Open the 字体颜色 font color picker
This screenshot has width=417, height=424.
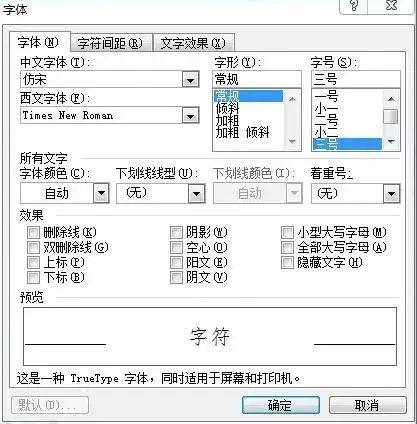(x=101, y=193)
